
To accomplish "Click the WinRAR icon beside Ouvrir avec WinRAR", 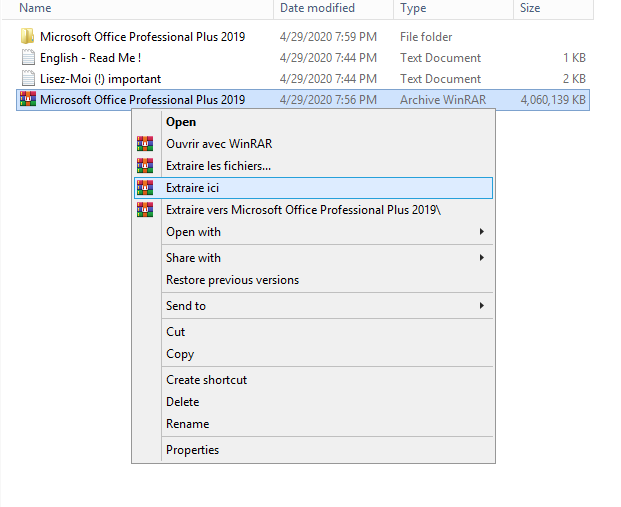I will tap(145, 143).
